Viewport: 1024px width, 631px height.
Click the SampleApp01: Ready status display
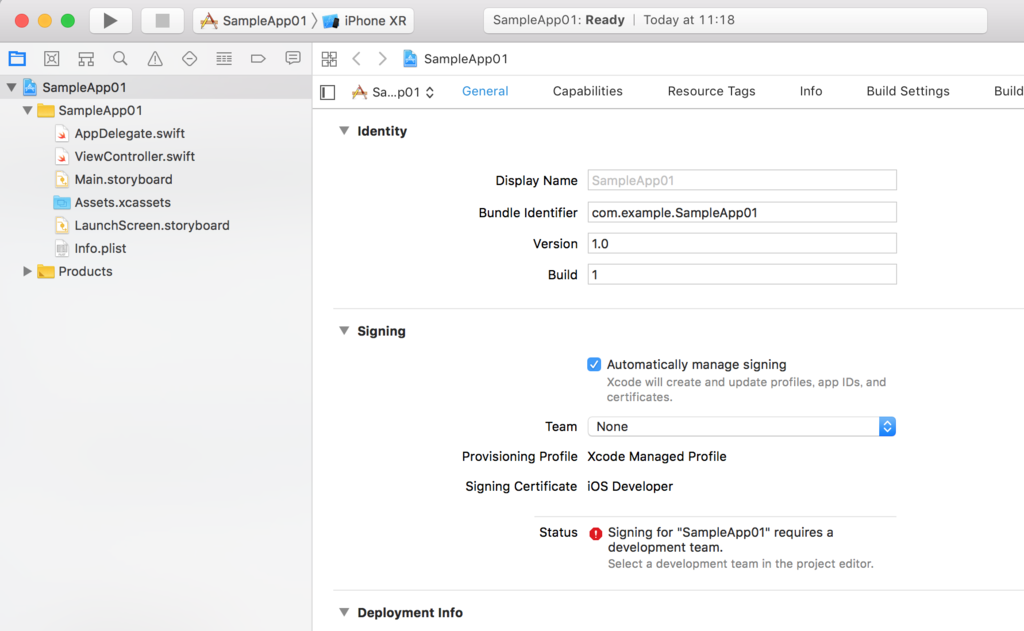coord(735,20)
